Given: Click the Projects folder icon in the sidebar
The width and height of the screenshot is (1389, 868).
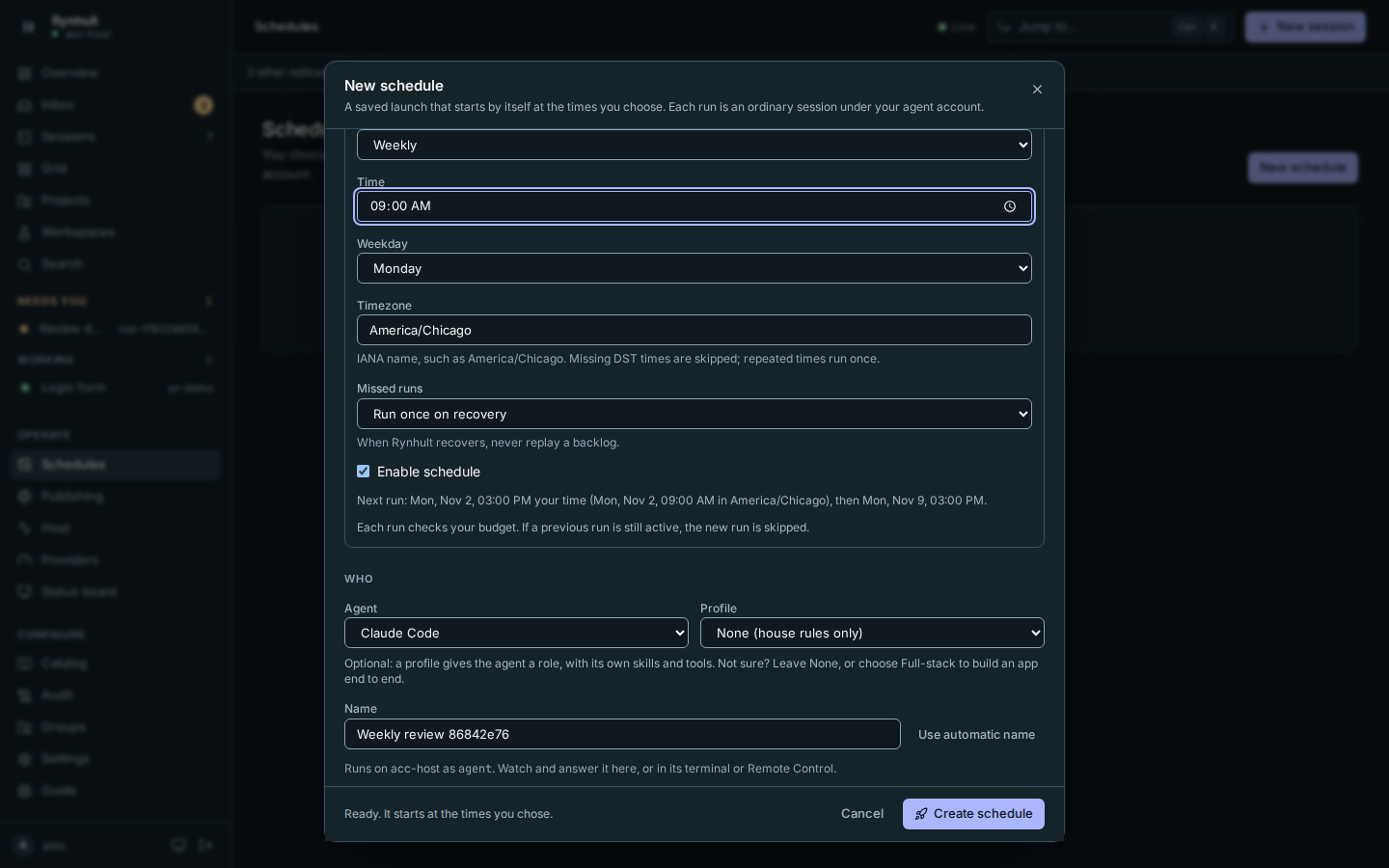Looking at the screenshot, I should [25, 201].
